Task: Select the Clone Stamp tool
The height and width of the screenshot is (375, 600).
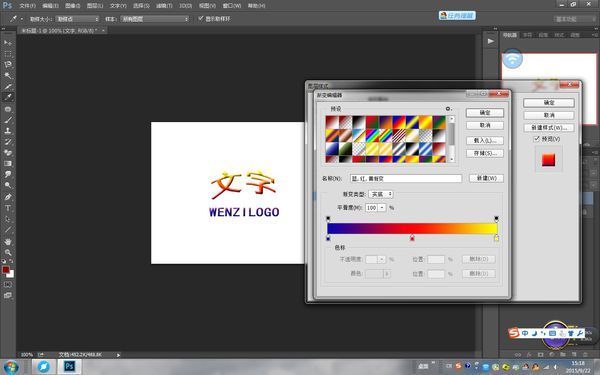Action: click(x=8, y=130)
